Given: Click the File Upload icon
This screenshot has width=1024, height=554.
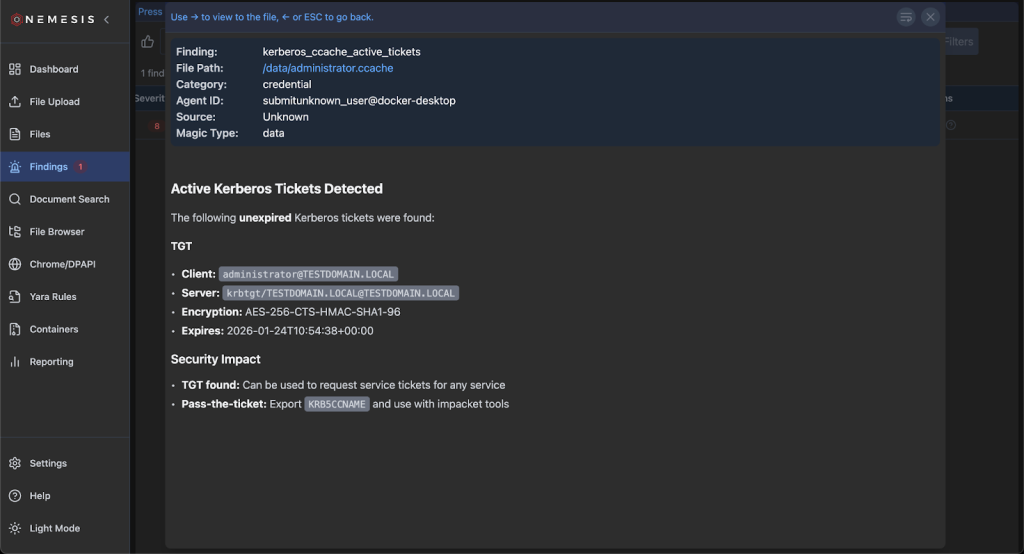Looking at the screenshot, I should (15, 102).
